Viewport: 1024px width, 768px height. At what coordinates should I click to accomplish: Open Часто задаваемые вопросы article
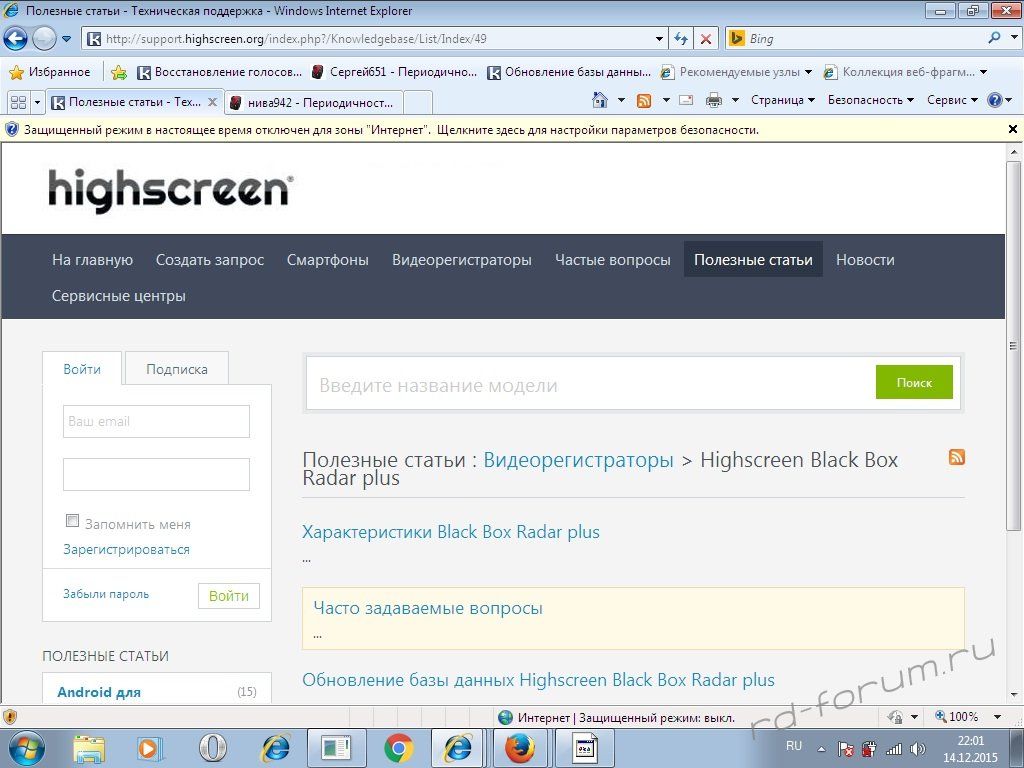pyautogui.click(x=428, y=608)
